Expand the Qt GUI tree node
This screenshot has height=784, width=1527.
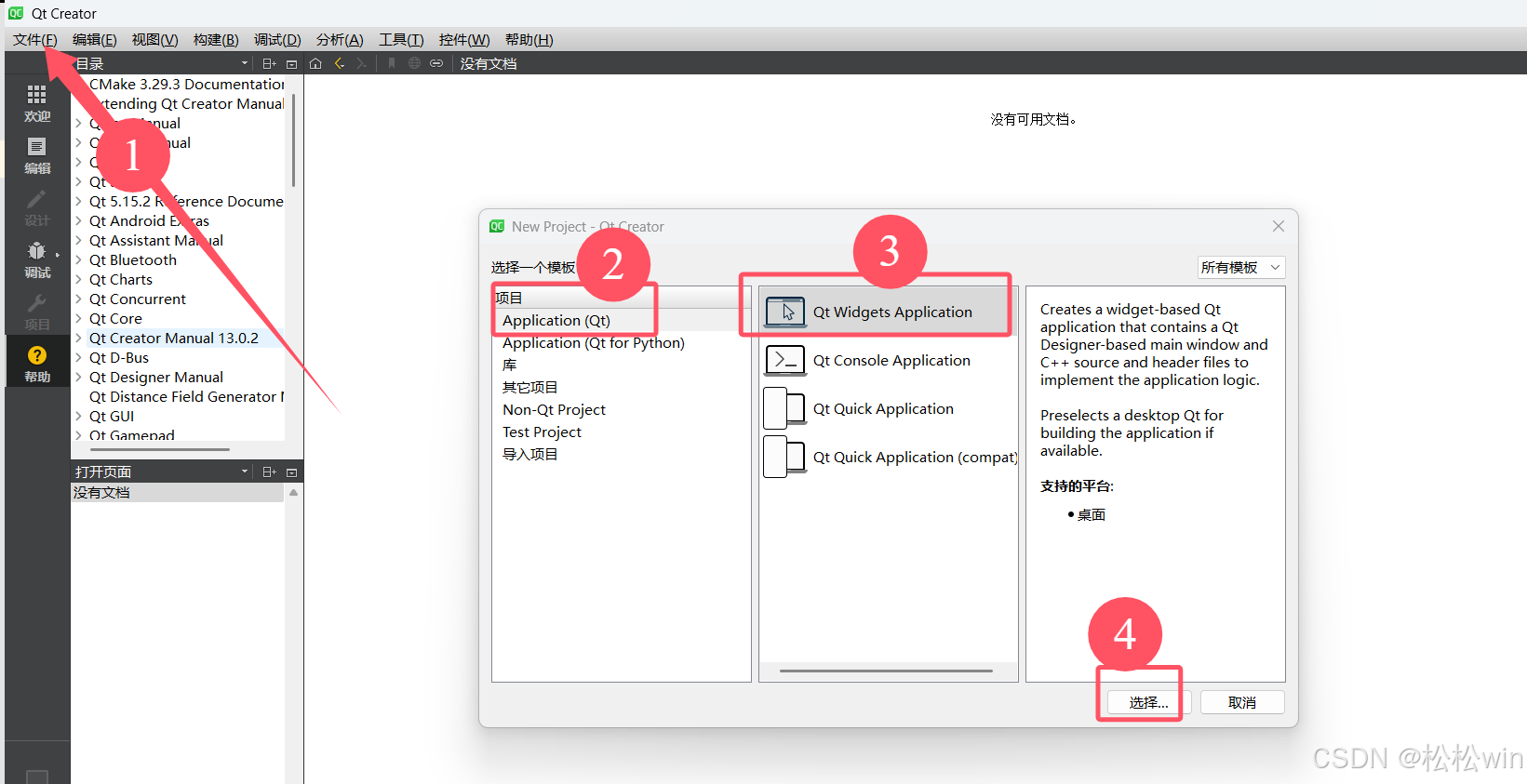click(x=78, y=417)
